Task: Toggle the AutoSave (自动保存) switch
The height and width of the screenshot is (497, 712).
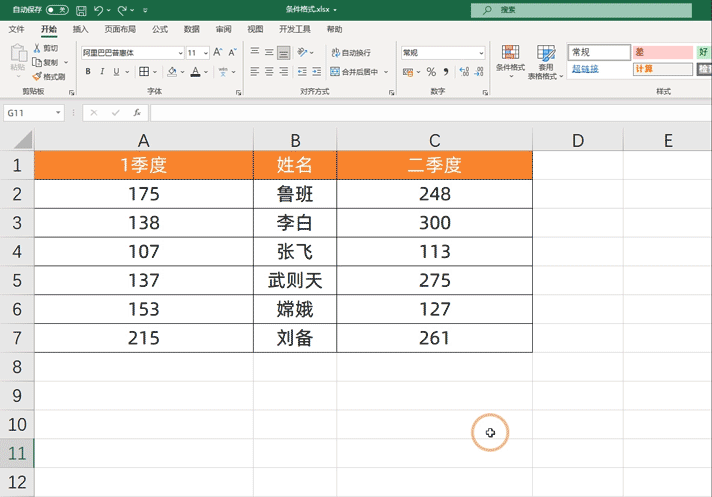Action: (x=57, y=9)
